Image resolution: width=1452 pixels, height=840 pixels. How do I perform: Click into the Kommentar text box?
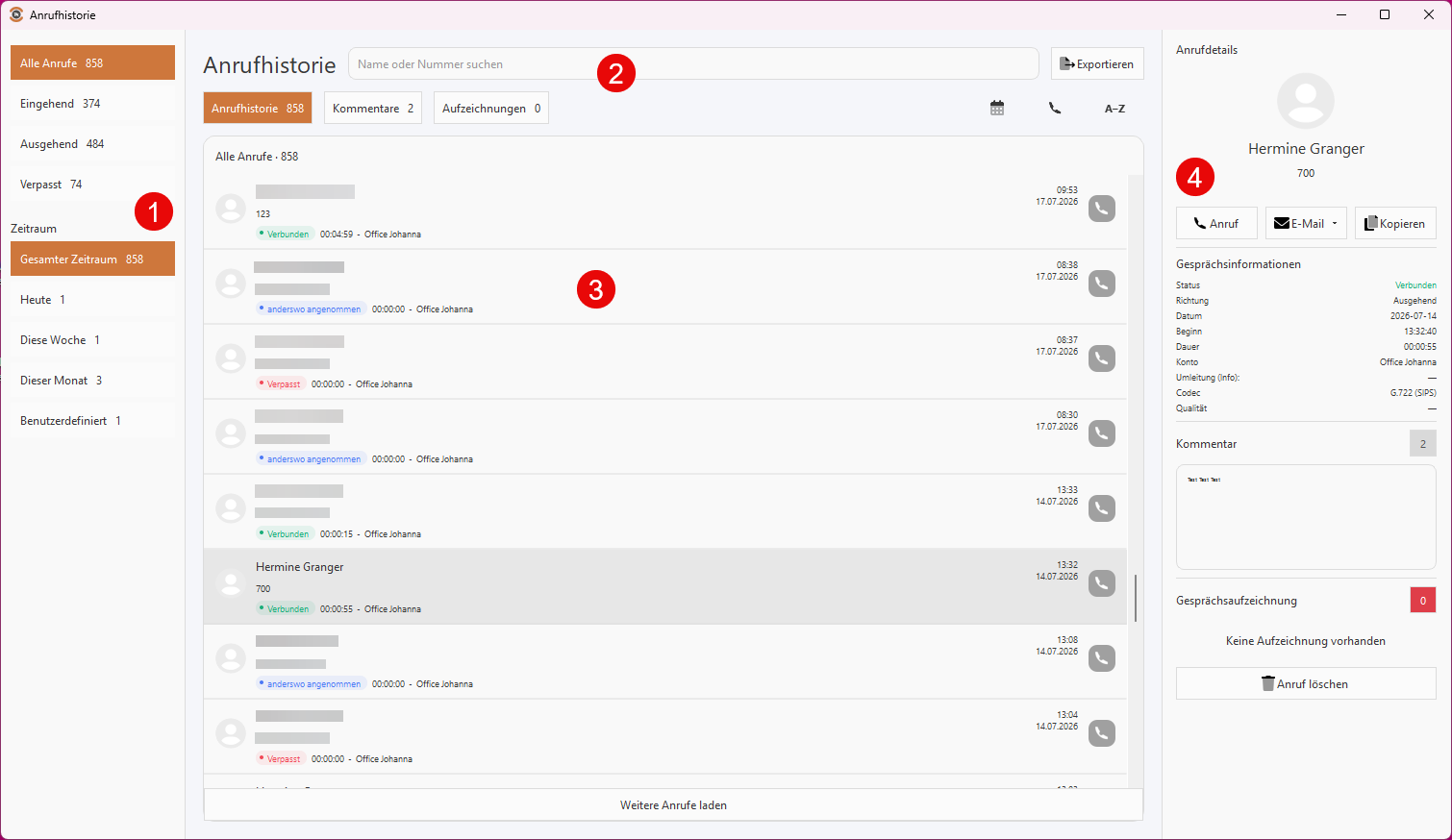[x=1306, y=517]
